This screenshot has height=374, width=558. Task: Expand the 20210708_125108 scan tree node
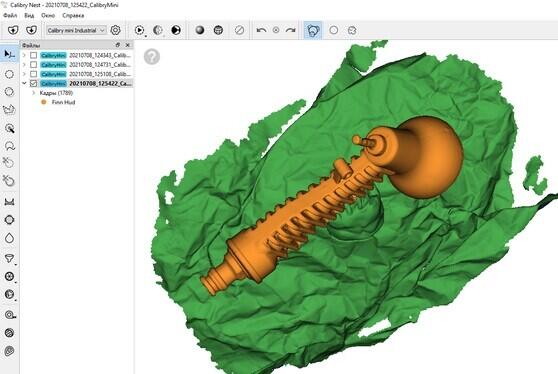click(24, 74)
